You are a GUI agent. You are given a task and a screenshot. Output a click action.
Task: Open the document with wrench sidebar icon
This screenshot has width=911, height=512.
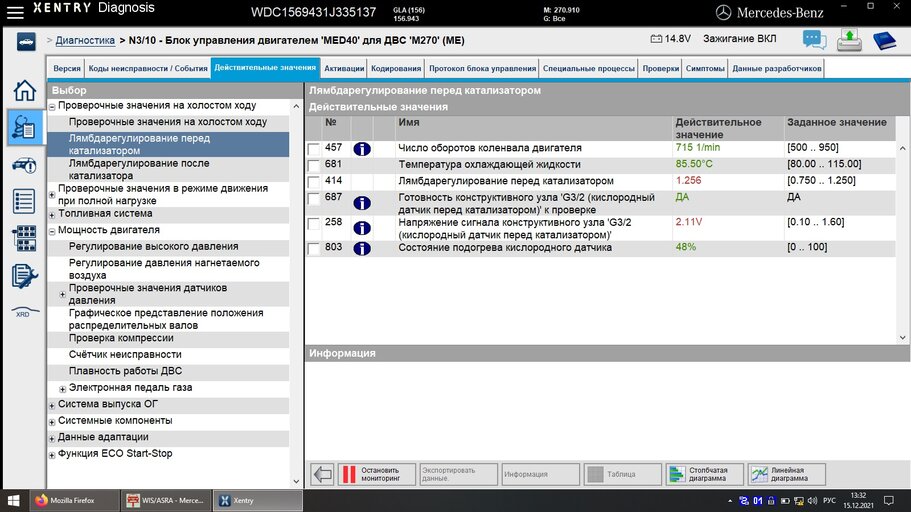tap(24, 276)
